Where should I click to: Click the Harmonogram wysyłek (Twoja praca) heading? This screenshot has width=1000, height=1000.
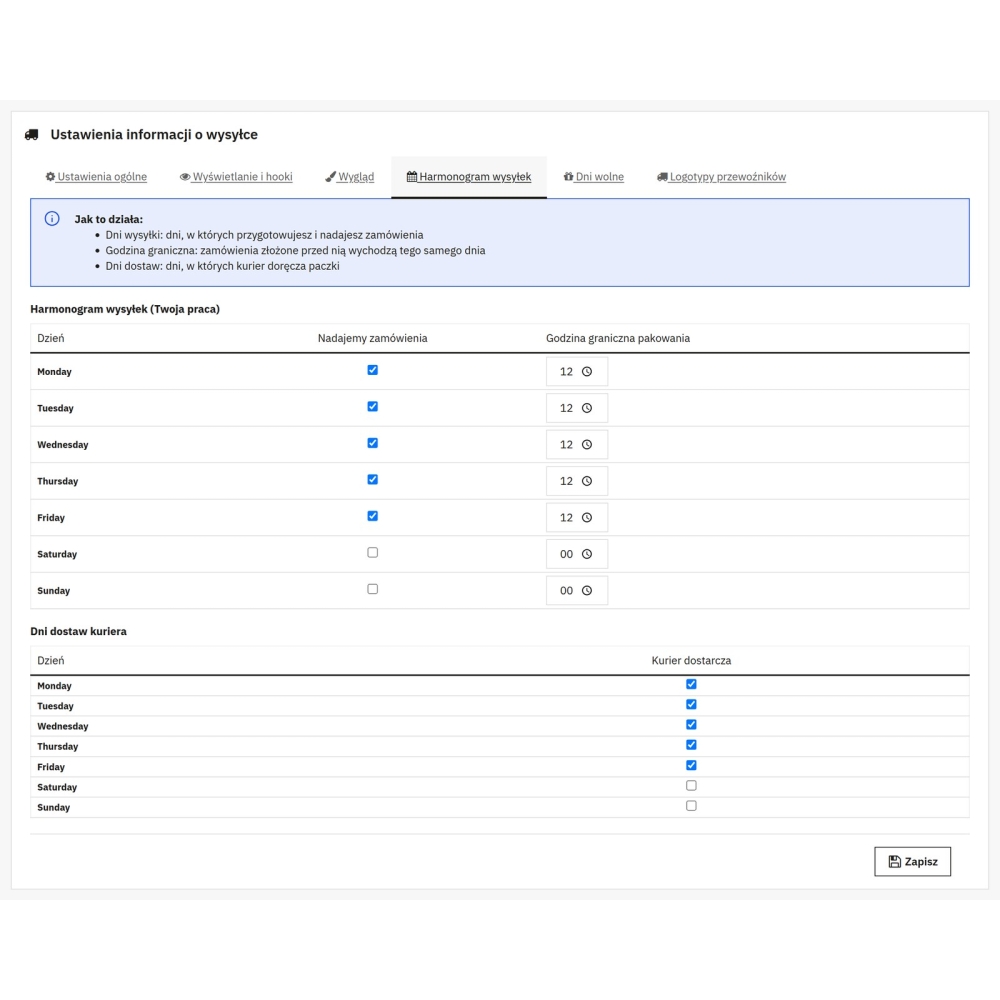pyautogui.click(x=125, y=309)
